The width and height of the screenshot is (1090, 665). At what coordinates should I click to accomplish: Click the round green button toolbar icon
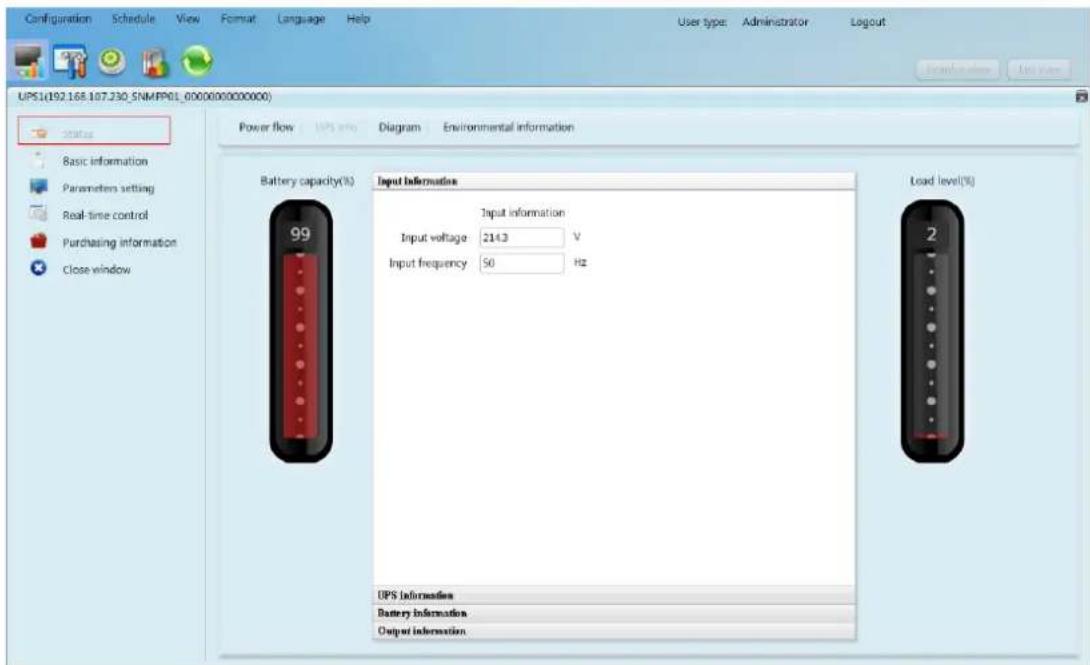112,61
